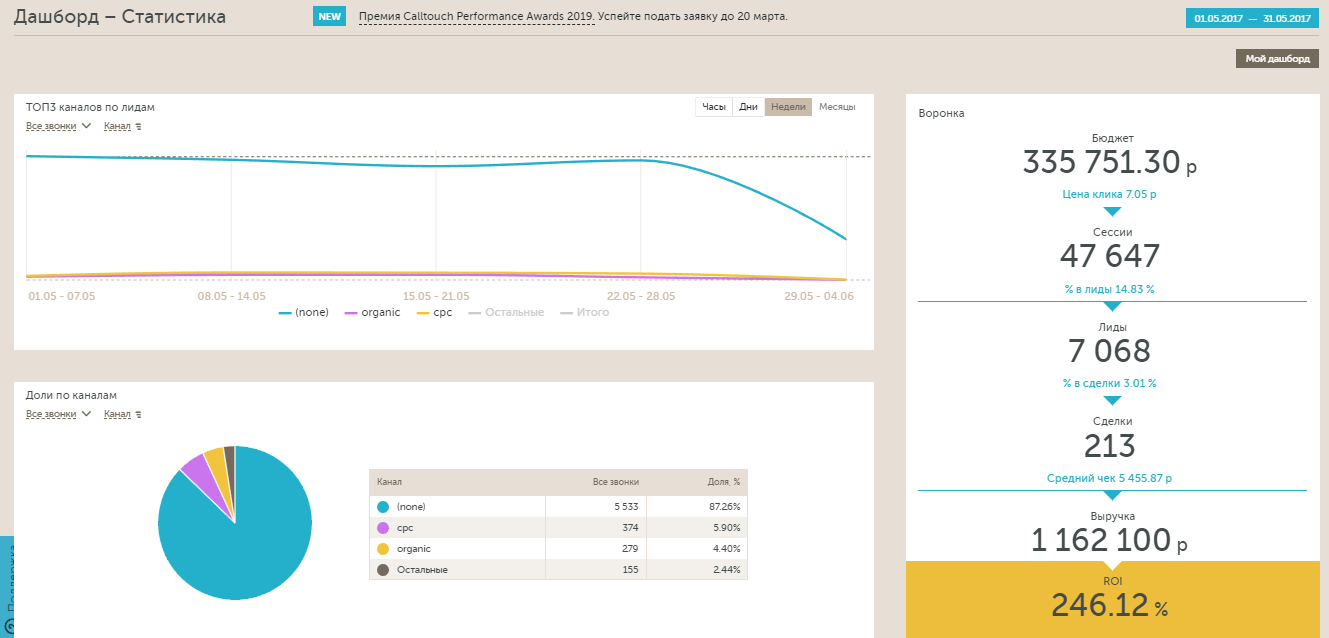The width and height of the screenshot is (1329, 638).
Task: Click the NEW badge beside the announcement
Action: pyautogui.click(x=329, y=17)
